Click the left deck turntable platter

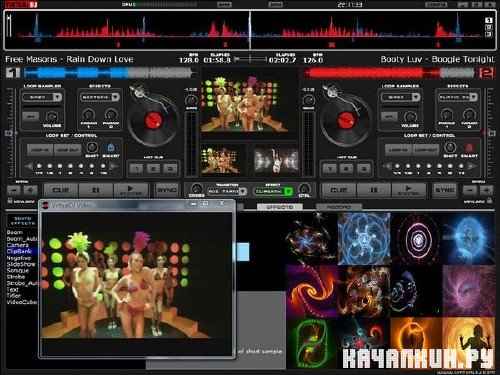pyautogui.click(x=153, y=121)
